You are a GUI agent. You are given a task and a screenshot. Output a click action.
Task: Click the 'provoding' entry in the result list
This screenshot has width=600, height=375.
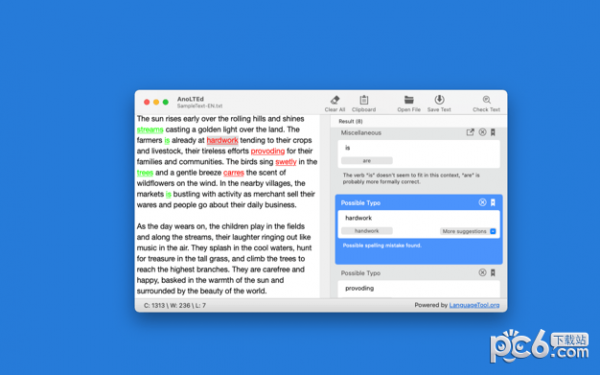point(359,288)
